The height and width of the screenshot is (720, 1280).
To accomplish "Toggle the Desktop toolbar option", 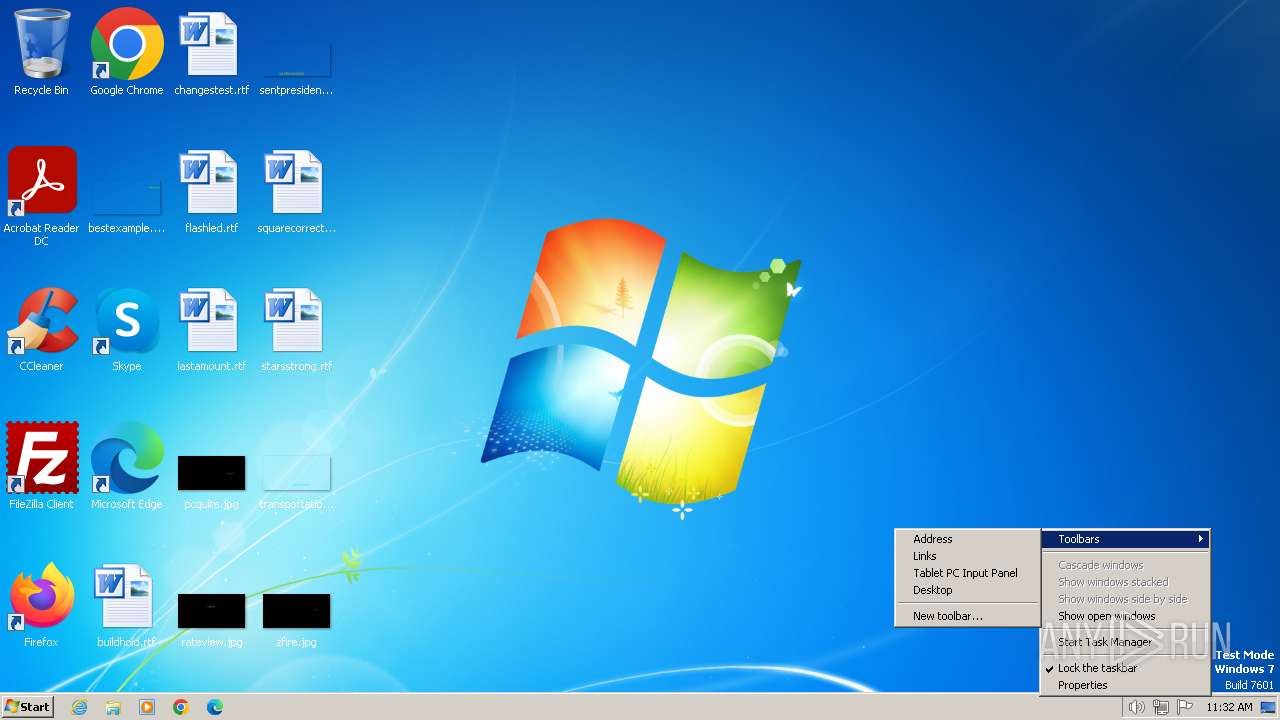I will [x=968, y=590].
